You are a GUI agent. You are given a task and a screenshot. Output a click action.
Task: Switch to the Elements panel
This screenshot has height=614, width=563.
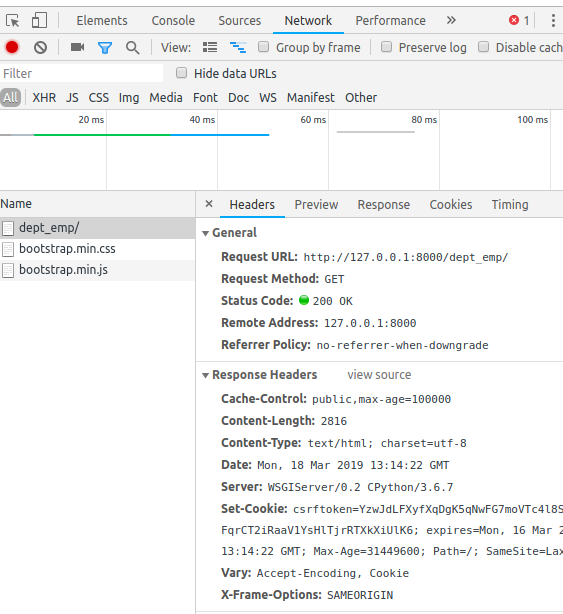tap(102, 20)
